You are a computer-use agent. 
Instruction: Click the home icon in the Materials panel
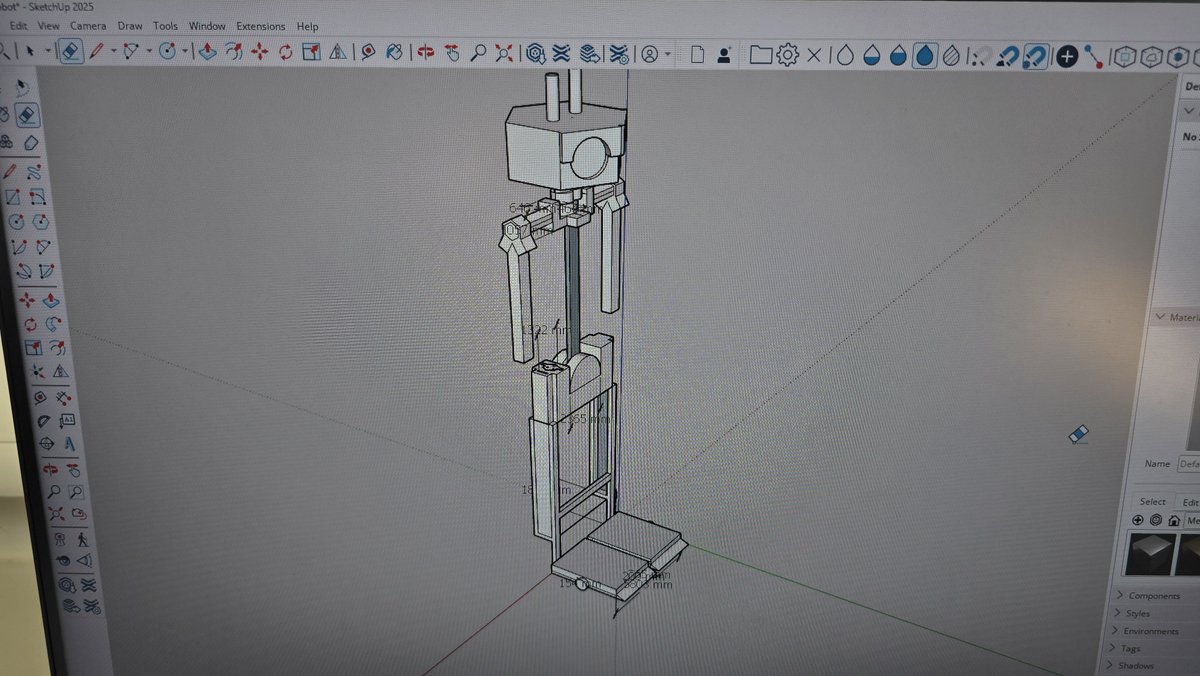point(1174,520)
